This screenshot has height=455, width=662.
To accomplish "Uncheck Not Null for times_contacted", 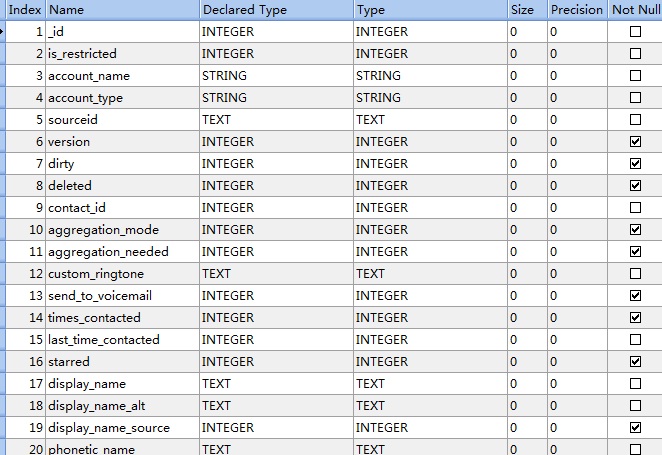I will click(x=635, y=317).
